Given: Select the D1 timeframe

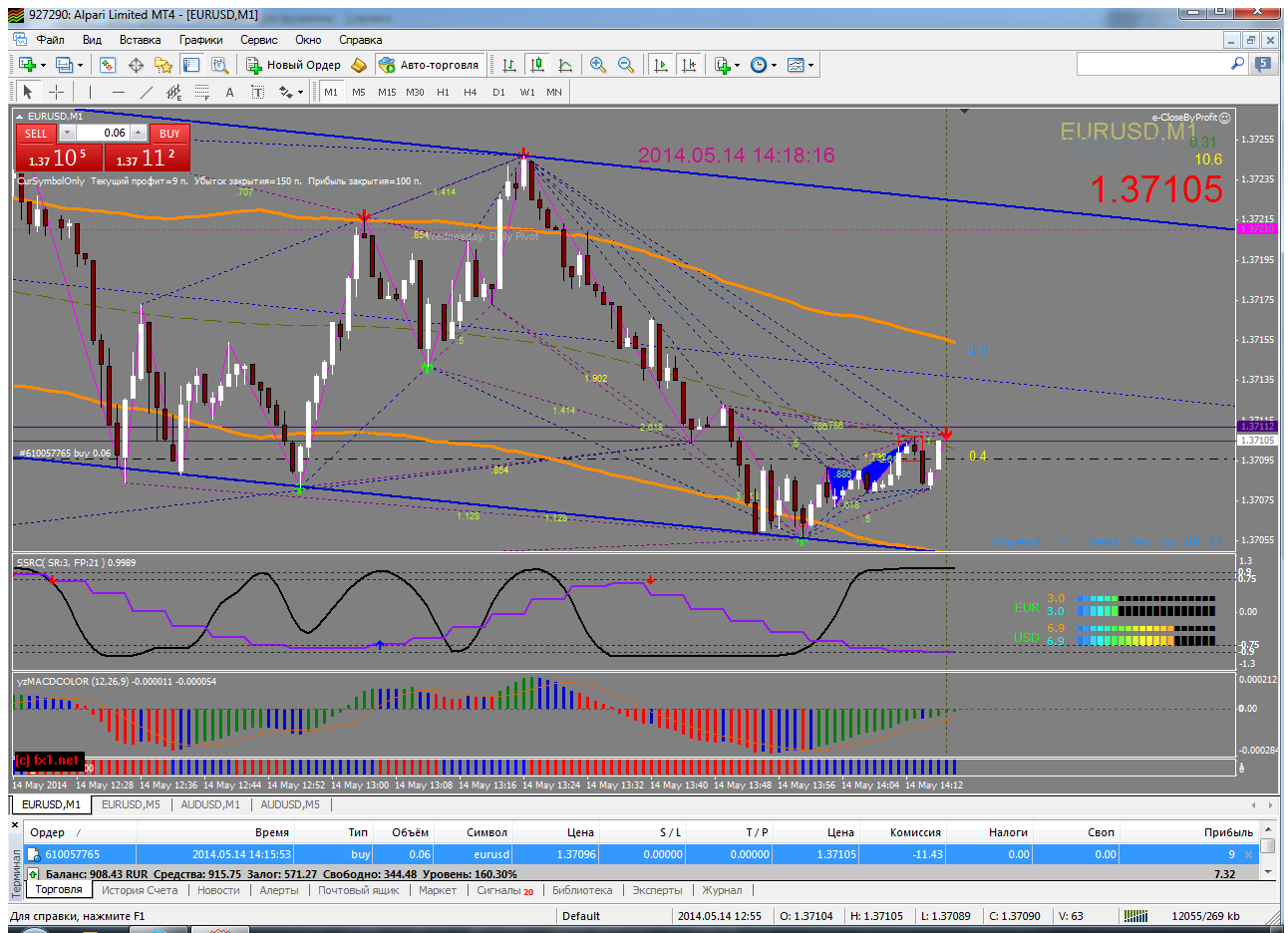Looking at the screenshot, I should coord(498,92).
